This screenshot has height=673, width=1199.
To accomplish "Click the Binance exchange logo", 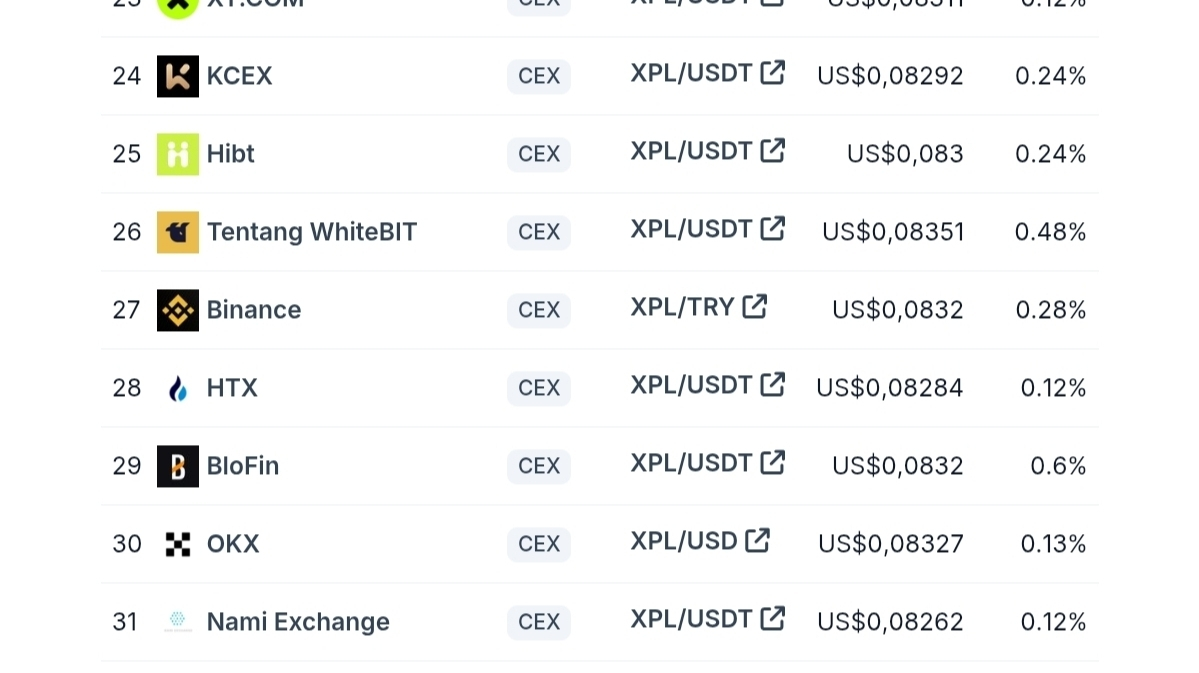I will [x=178, y=310].
